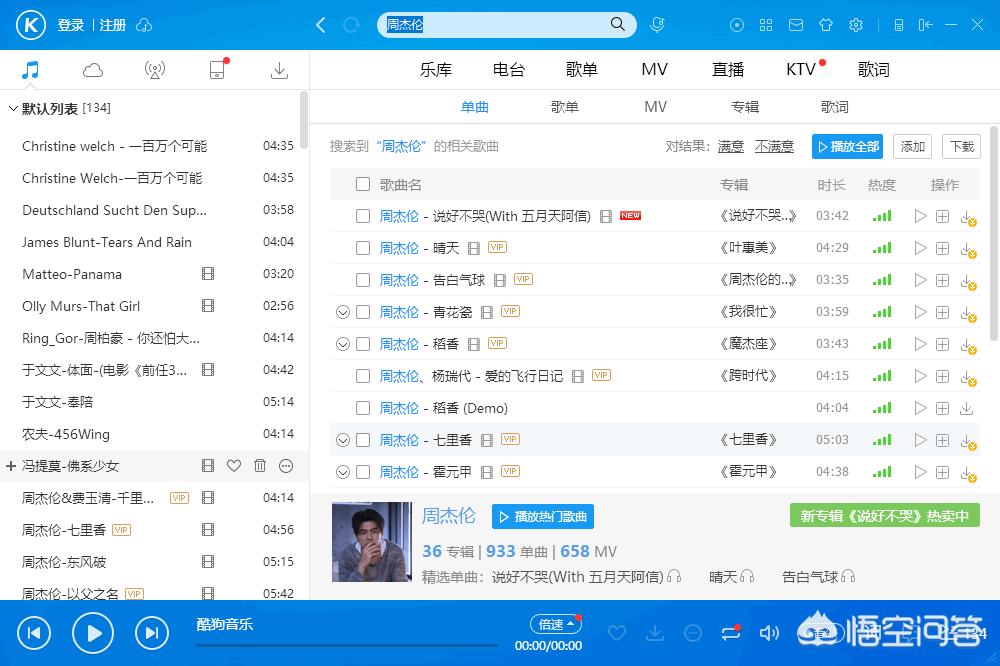
Task: Open the local downloads icon in sidebar
Action: coord(279,70)
